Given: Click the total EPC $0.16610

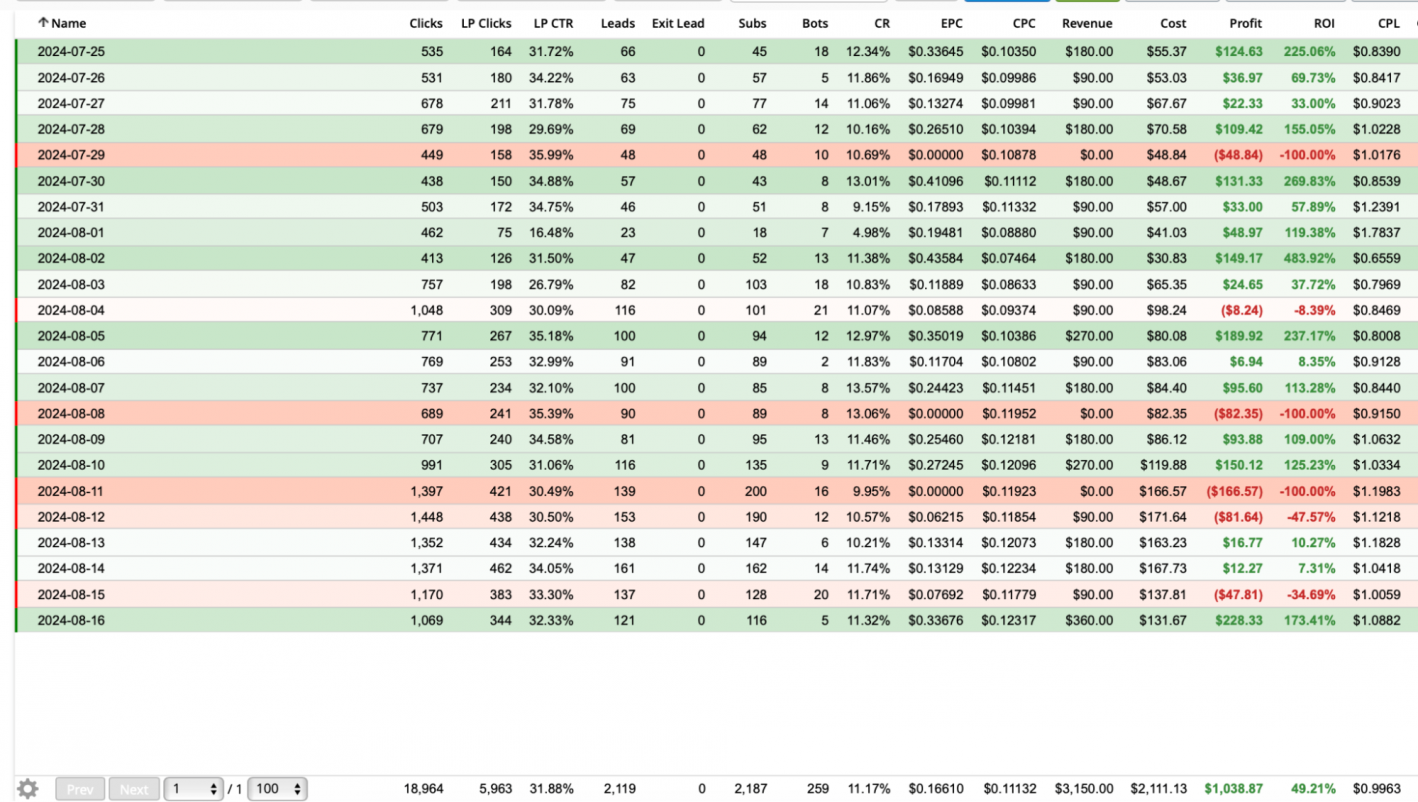Looking at the screenshot, I should pos(936,789).
